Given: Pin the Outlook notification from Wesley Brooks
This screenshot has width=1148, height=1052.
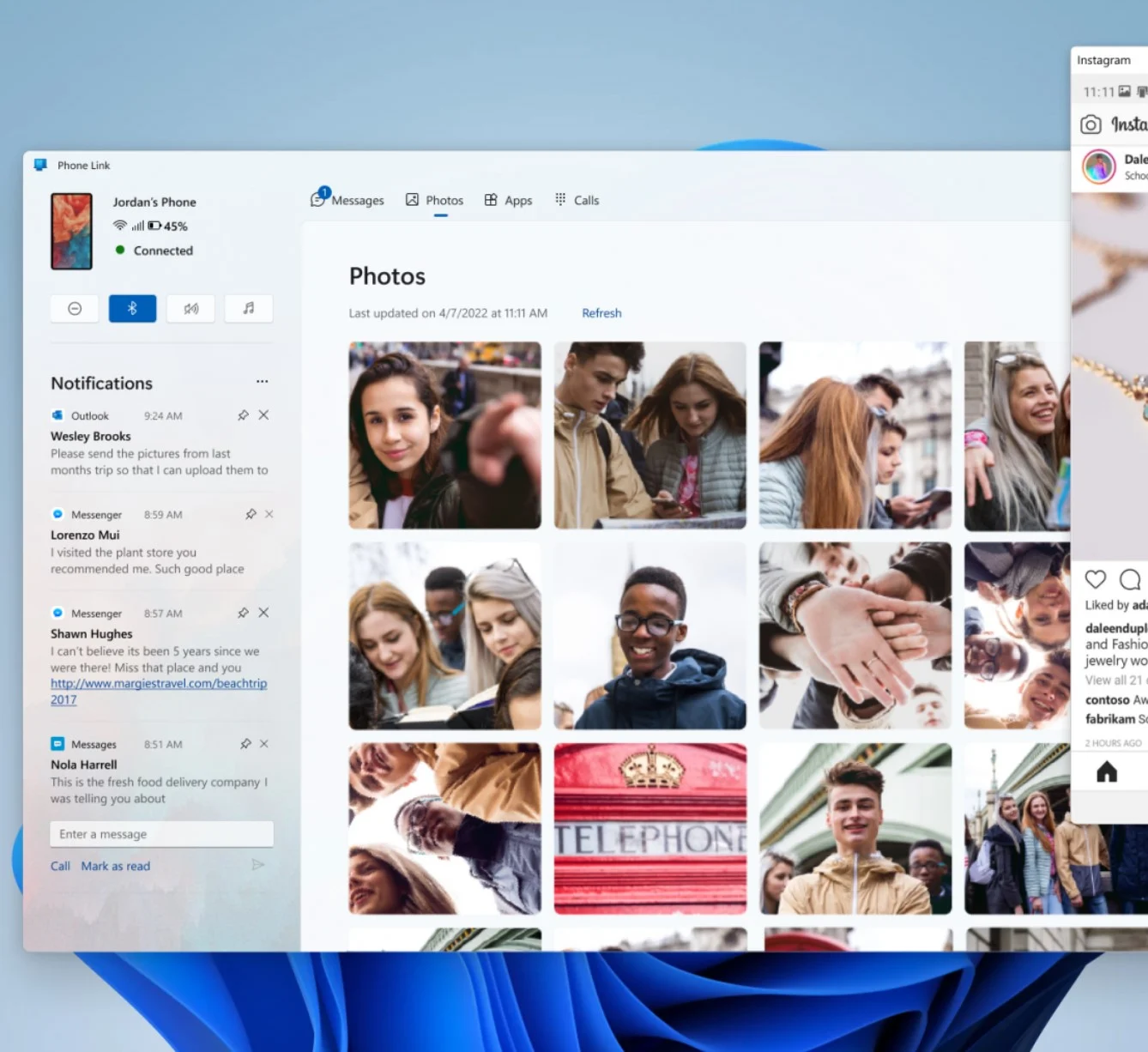Looking at the screenshot, I should coord(243,415).
